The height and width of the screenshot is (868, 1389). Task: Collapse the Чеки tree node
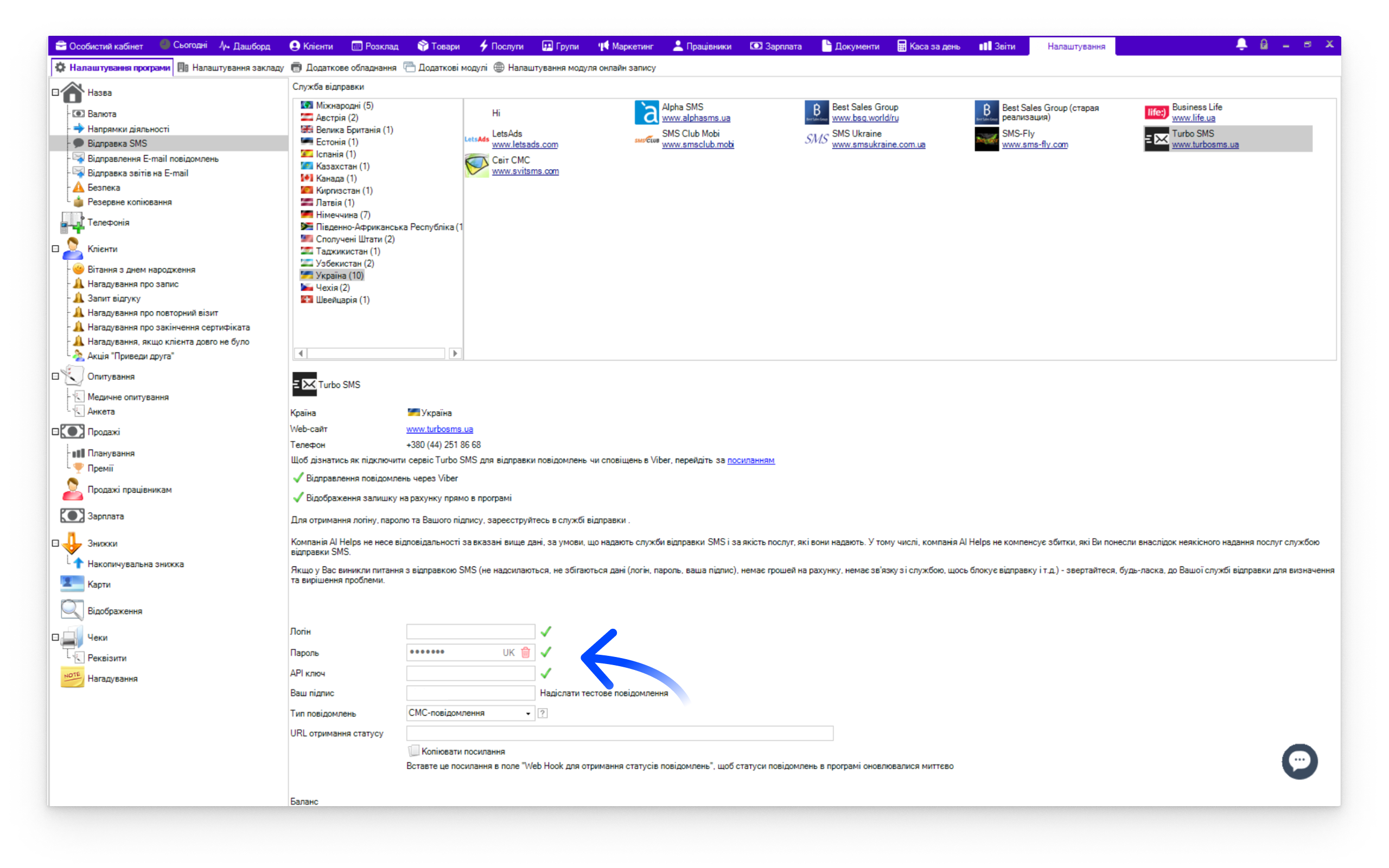pos(56,637)
